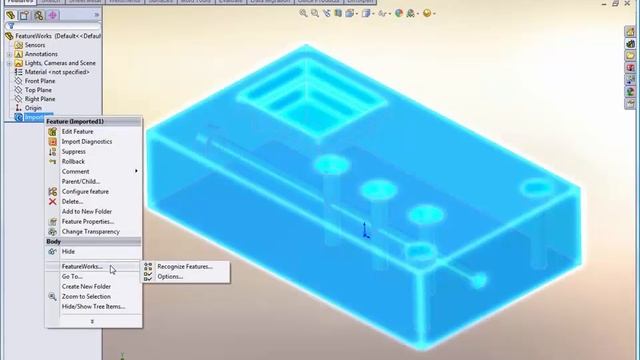
Task: Open View Settings dropdown arrow
Action: [434, 14]
